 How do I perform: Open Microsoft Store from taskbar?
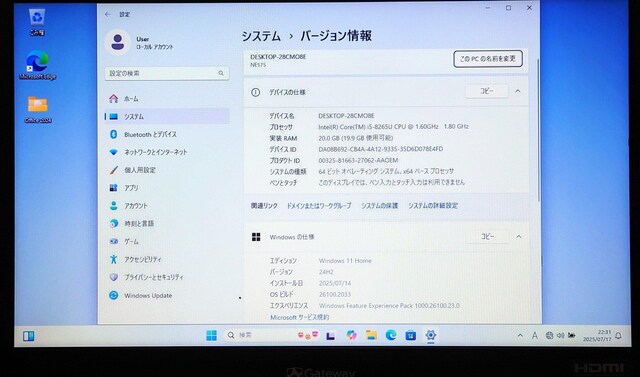(x=411, y=335)
